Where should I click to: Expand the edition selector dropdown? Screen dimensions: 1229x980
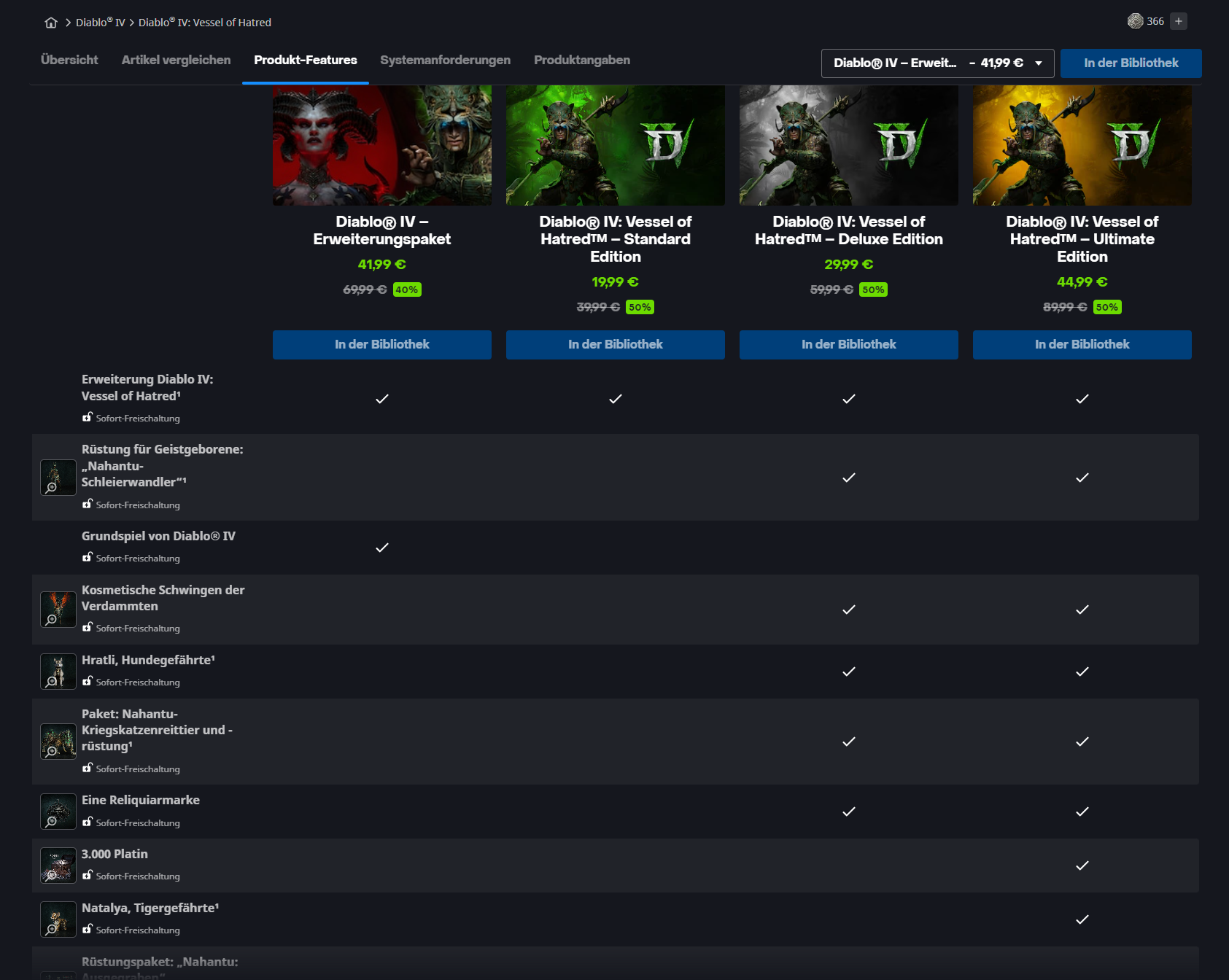[x=938, y=63]
